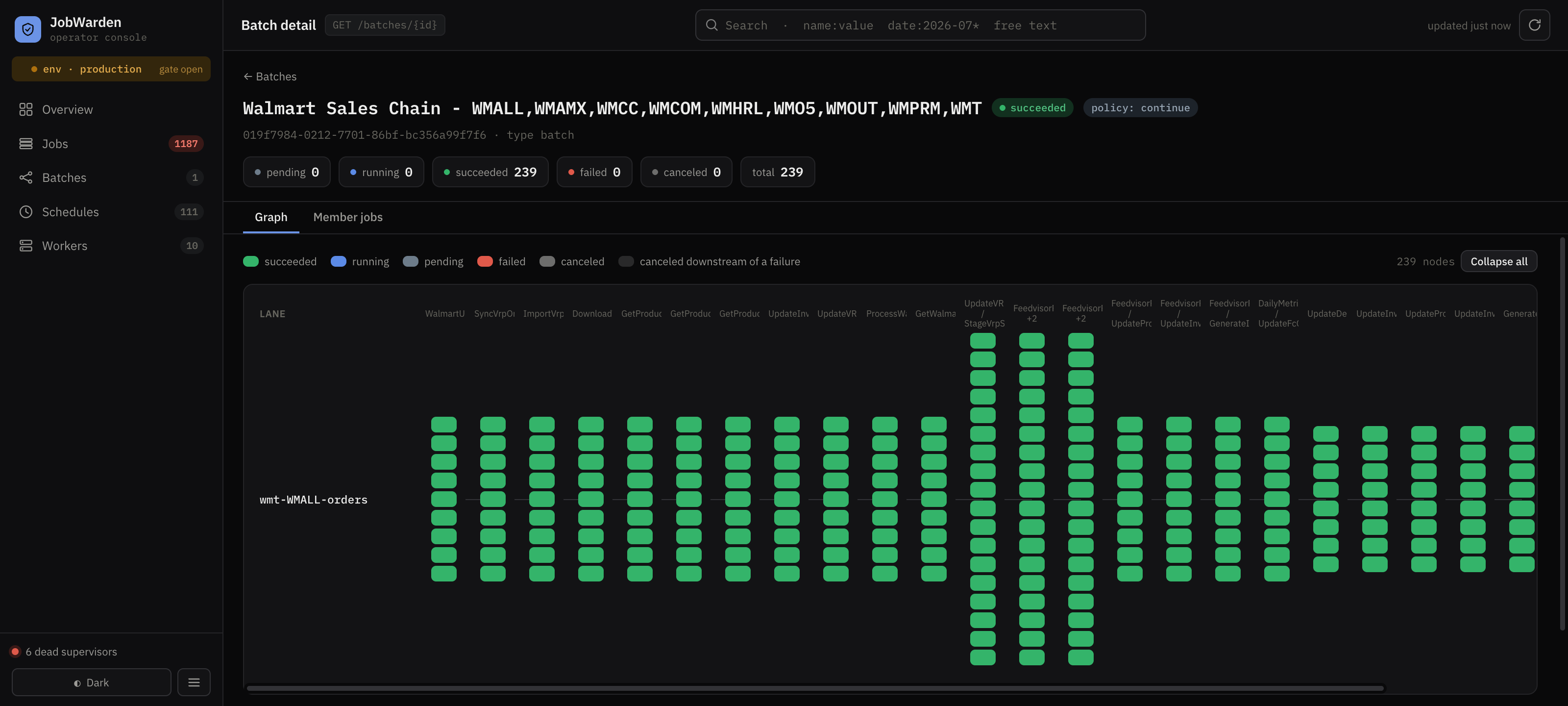Image resolution: width=1568 pixels, height=706 pixels.
Task: Click the JobWarden shield logo
Action: point(27,28)
